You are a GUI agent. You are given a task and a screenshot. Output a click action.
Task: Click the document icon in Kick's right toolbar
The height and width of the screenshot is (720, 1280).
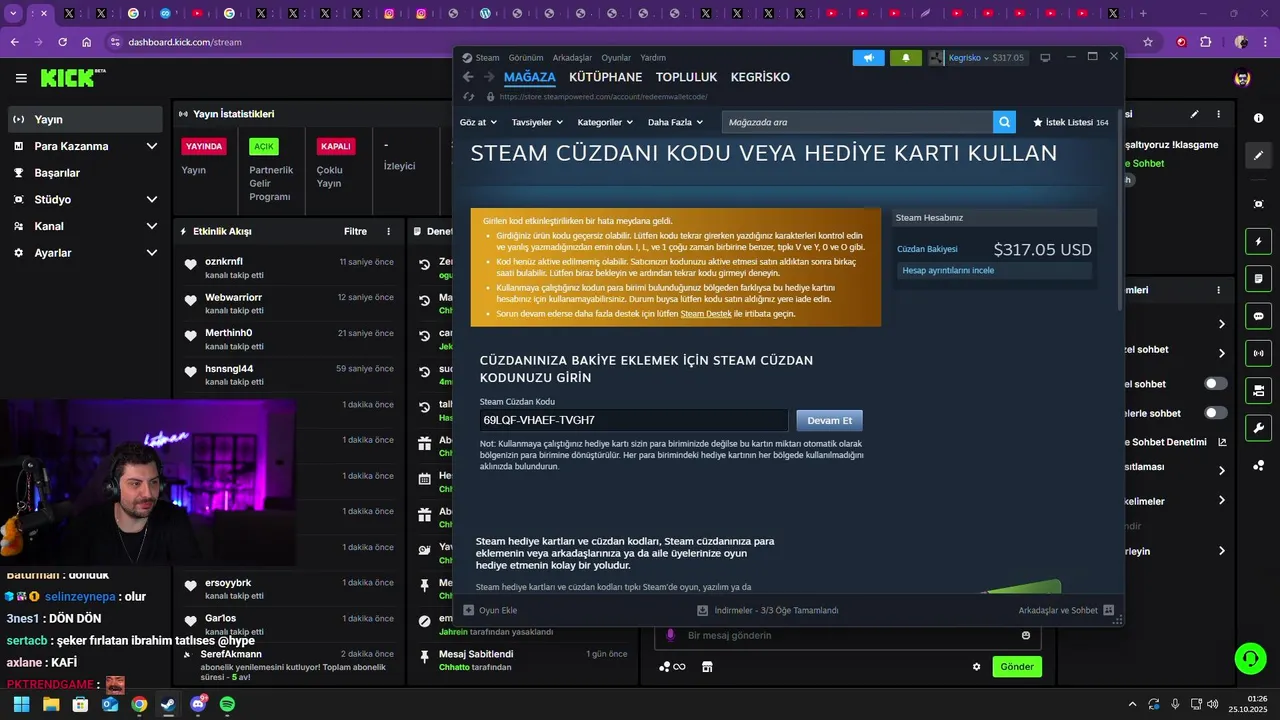tap(1258, 278)
